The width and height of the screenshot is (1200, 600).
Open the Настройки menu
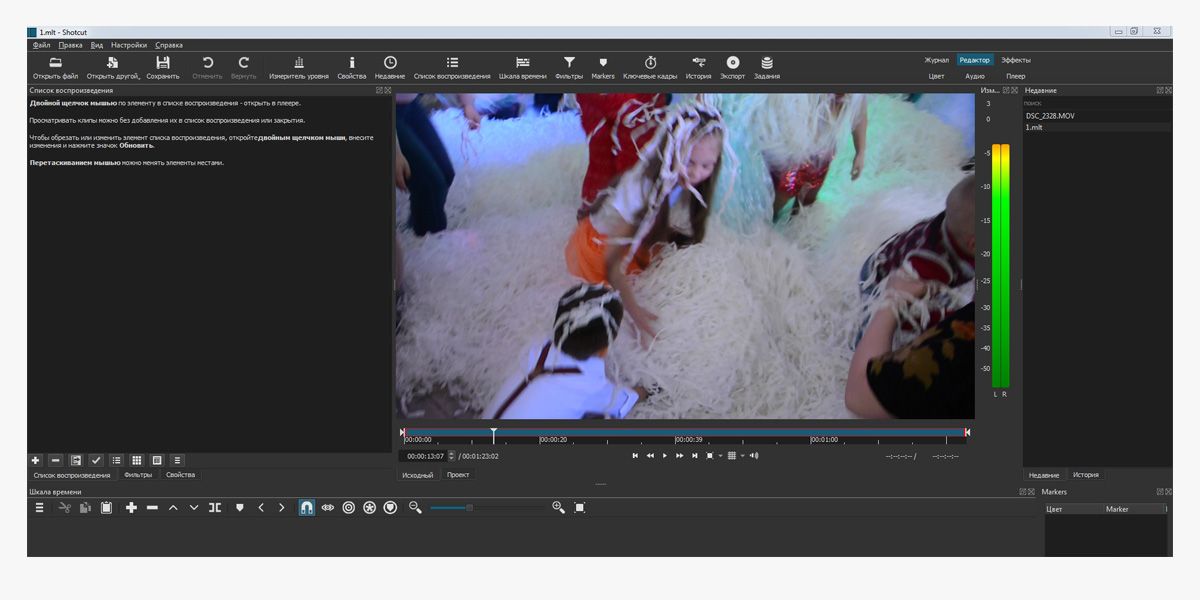[x=128, y=45]
